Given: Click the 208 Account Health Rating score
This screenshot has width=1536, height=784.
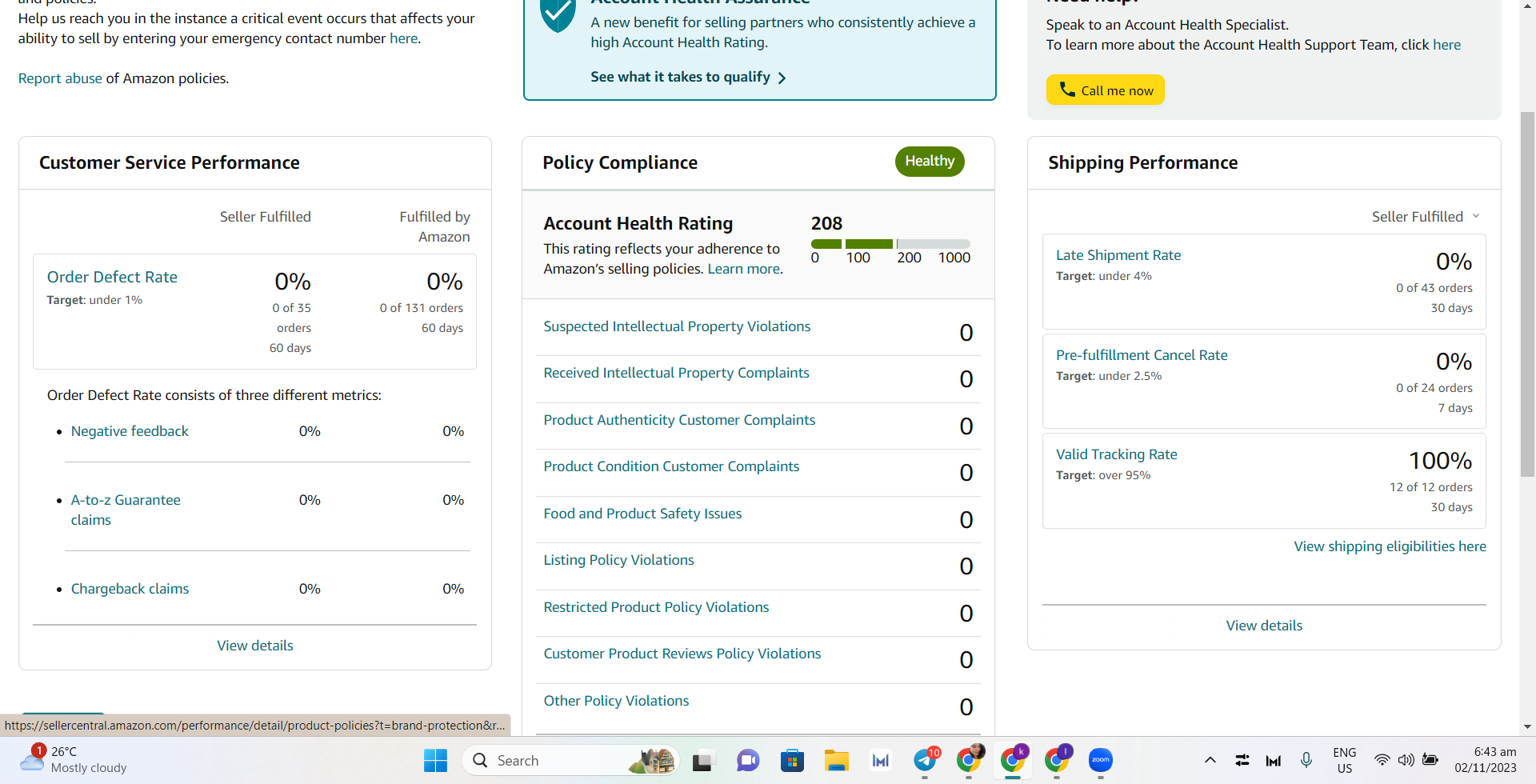Looking at the screenshot, I should pos(826,223).
